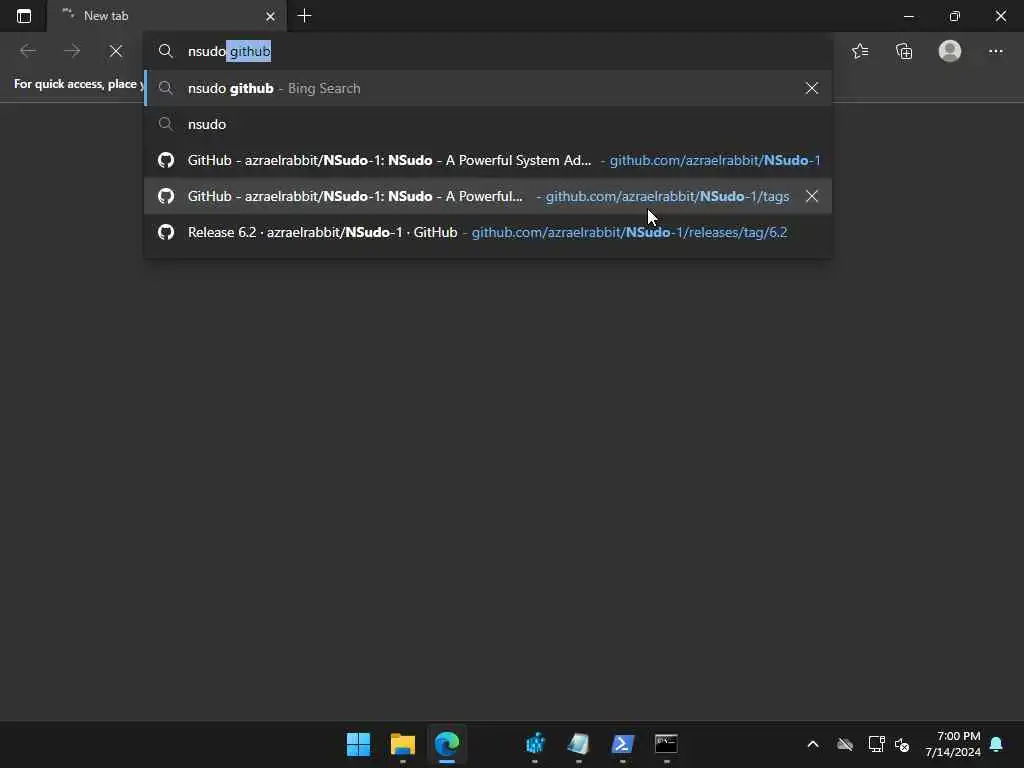Open Collections icon
This screenshot has height=768, width=1024.
pos(904,51)
